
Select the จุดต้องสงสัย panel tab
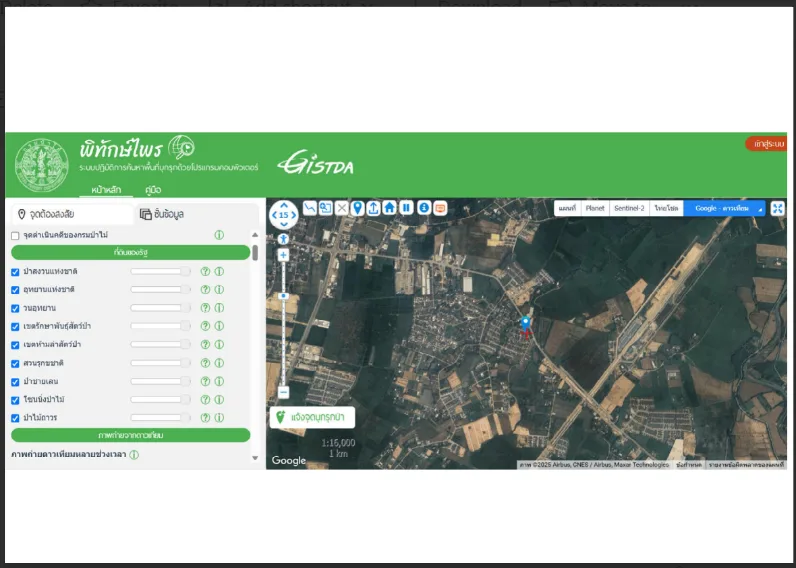(x=73, y=214)
